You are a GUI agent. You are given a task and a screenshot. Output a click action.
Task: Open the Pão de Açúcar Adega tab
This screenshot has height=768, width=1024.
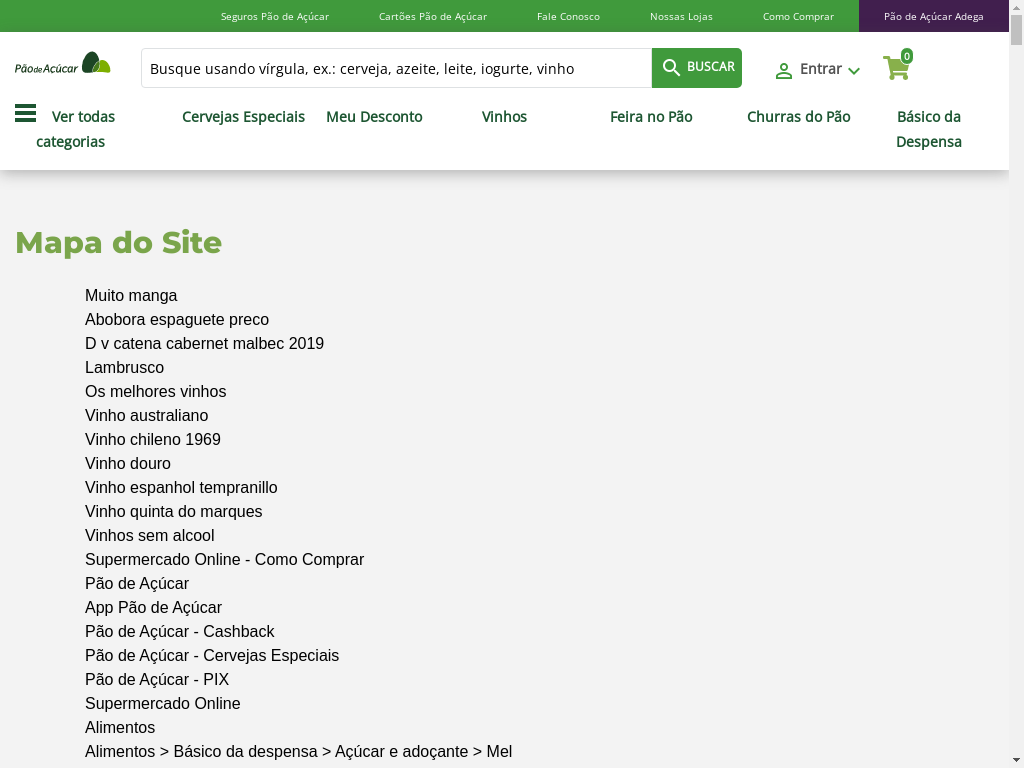click(933, 16)
